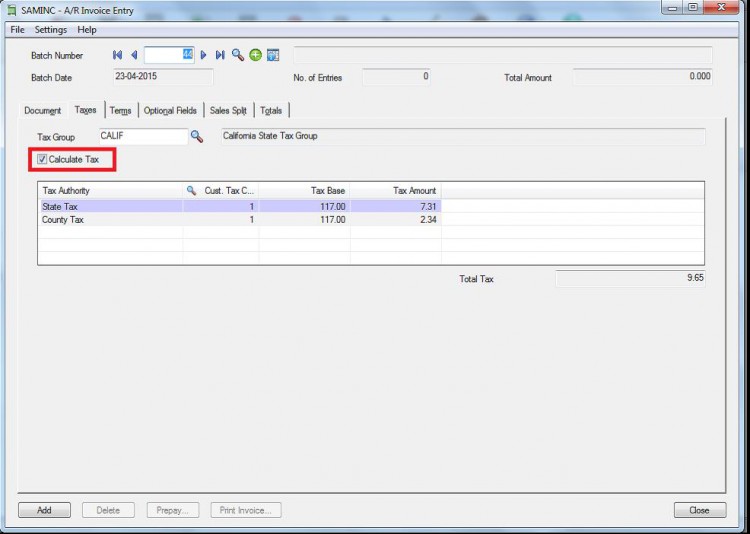Click the Close button at bottom right
This screenshot has height=534, width=750.
(699, 510)
